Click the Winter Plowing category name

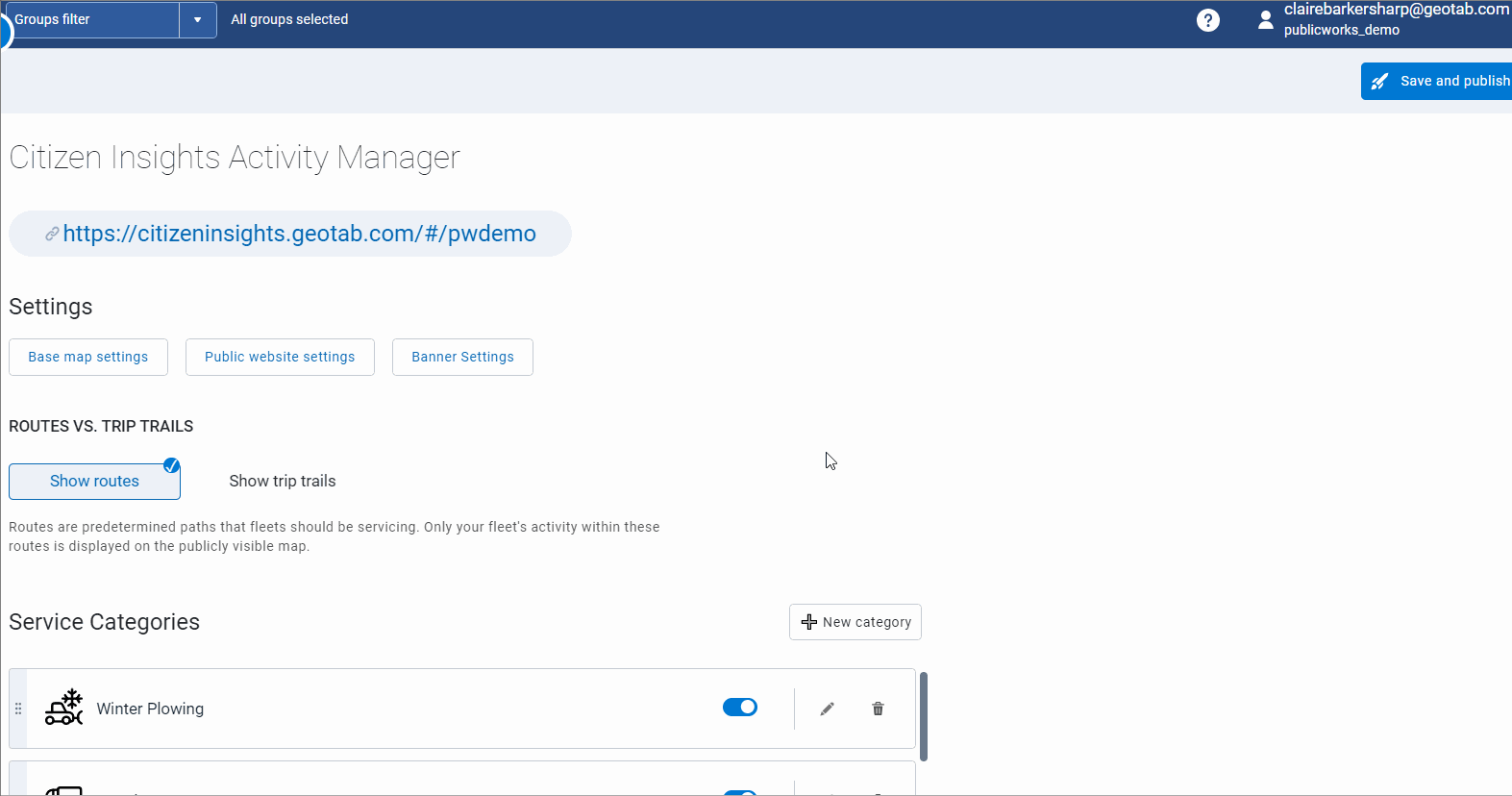(150, 709)
